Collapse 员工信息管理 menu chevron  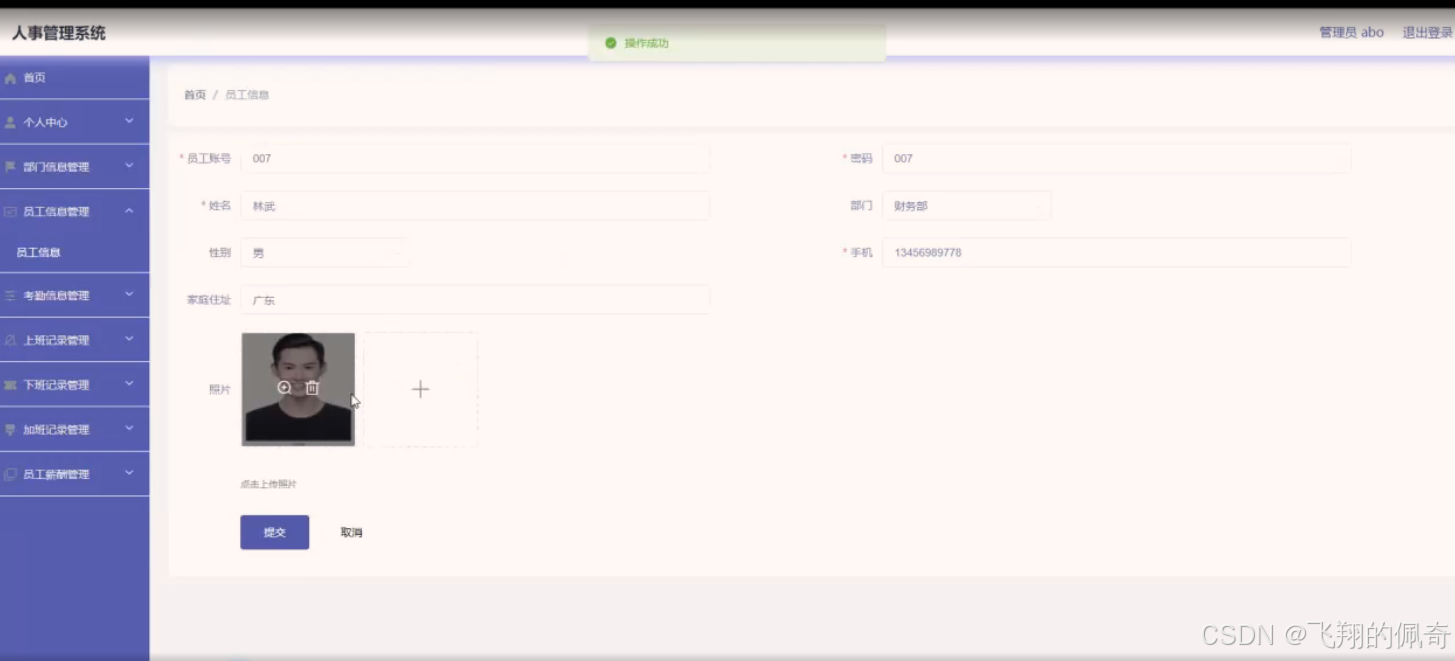(x=129, y=211)
